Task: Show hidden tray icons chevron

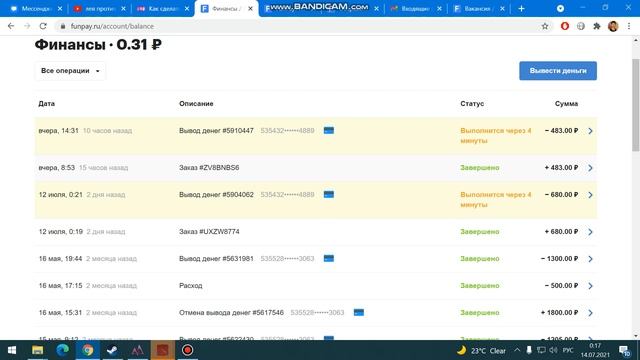Action: 517,350
